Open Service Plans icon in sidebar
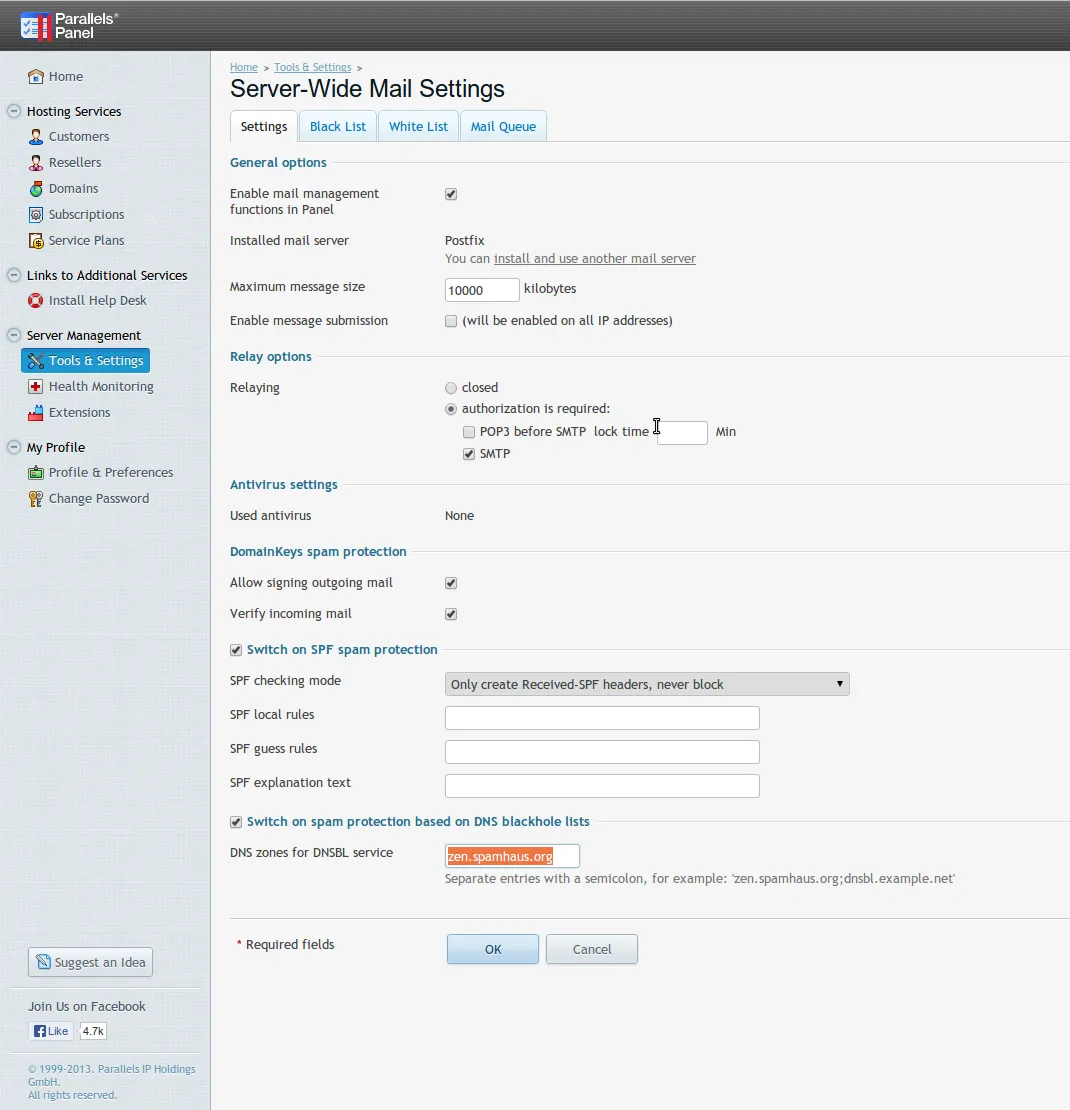 coord(35,241)
